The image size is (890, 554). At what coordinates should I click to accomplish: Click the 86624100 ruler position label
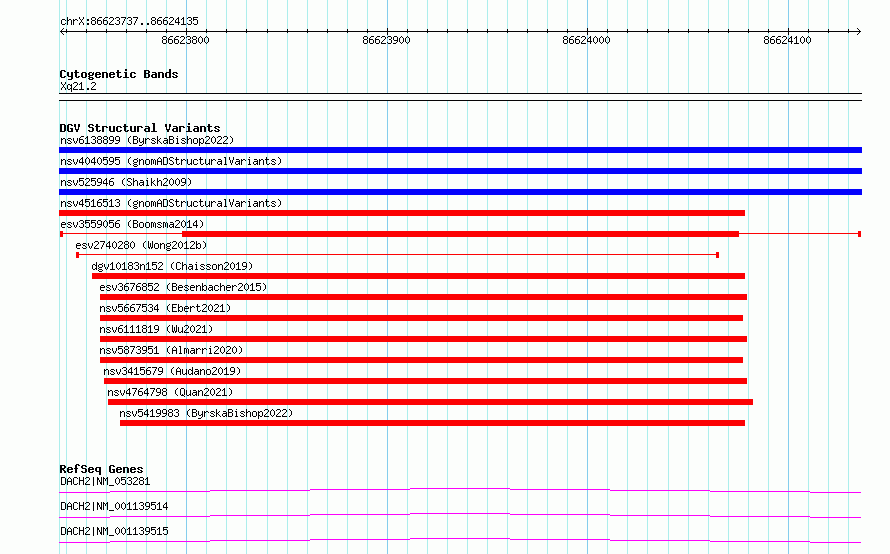787,40
